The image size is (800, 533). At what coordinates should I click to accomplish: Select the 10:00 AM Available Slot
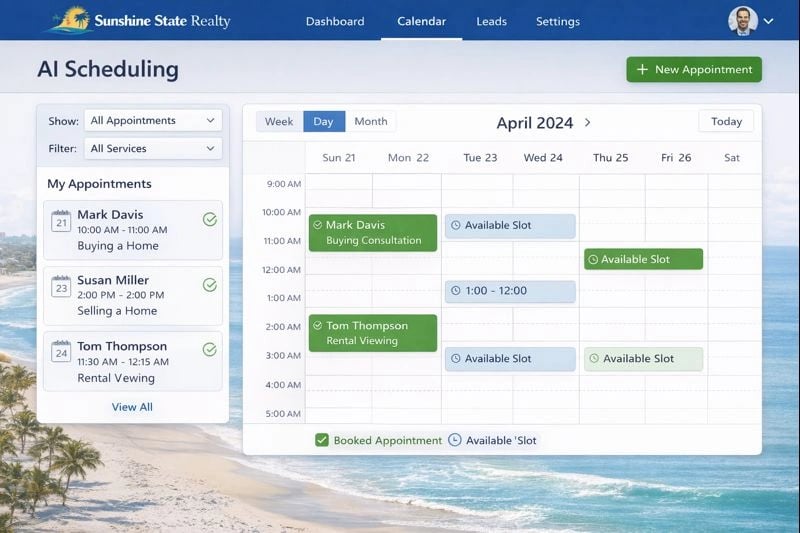[x=510, y=226]
